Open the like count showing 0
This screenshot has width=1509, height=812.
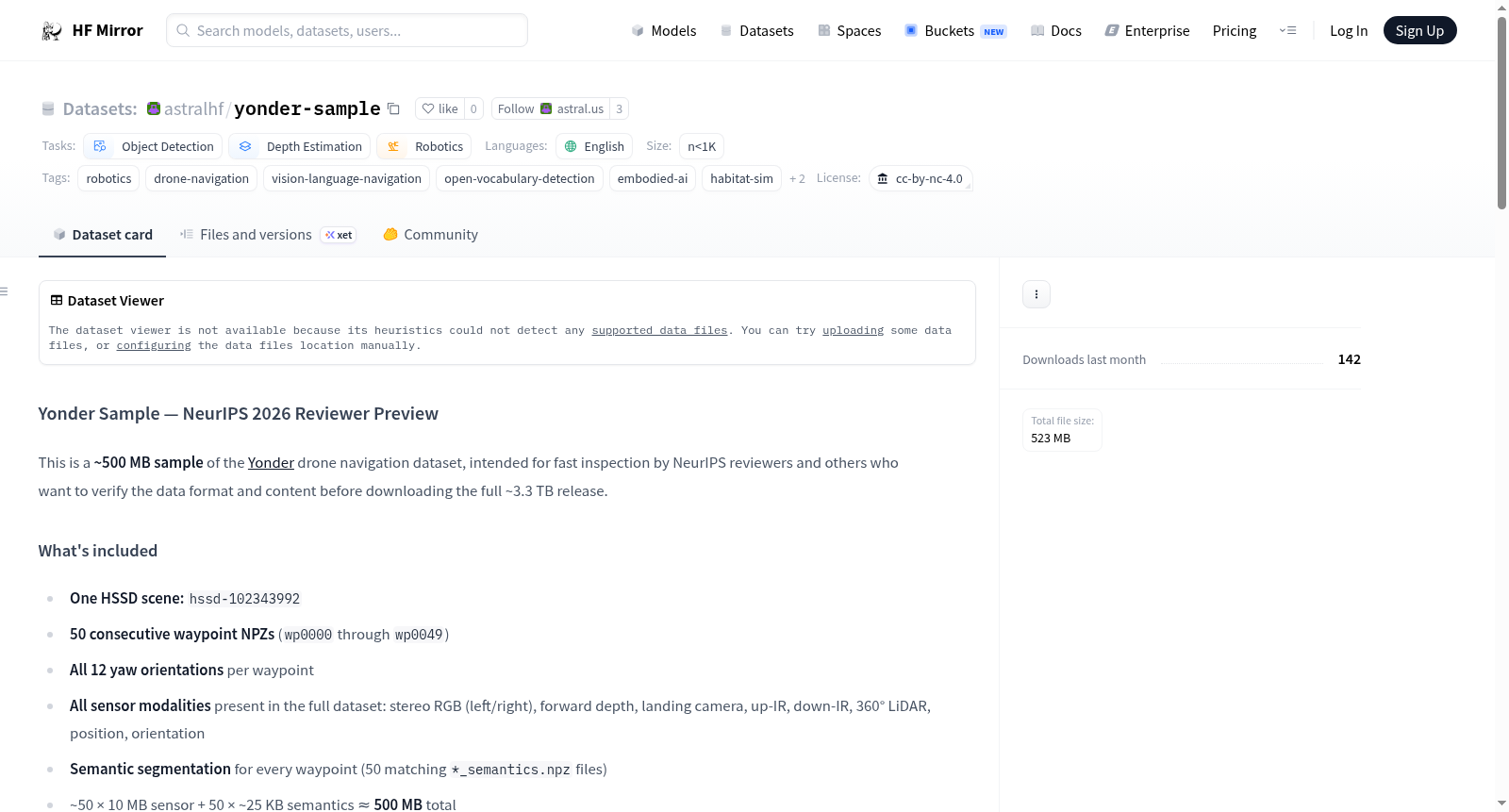(473, 108)
